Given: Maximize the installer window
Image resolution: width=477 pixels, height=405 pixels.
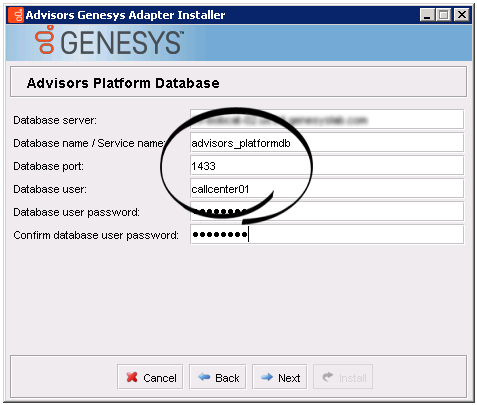Looking at the screenshot, I should [x=444, y=15].
